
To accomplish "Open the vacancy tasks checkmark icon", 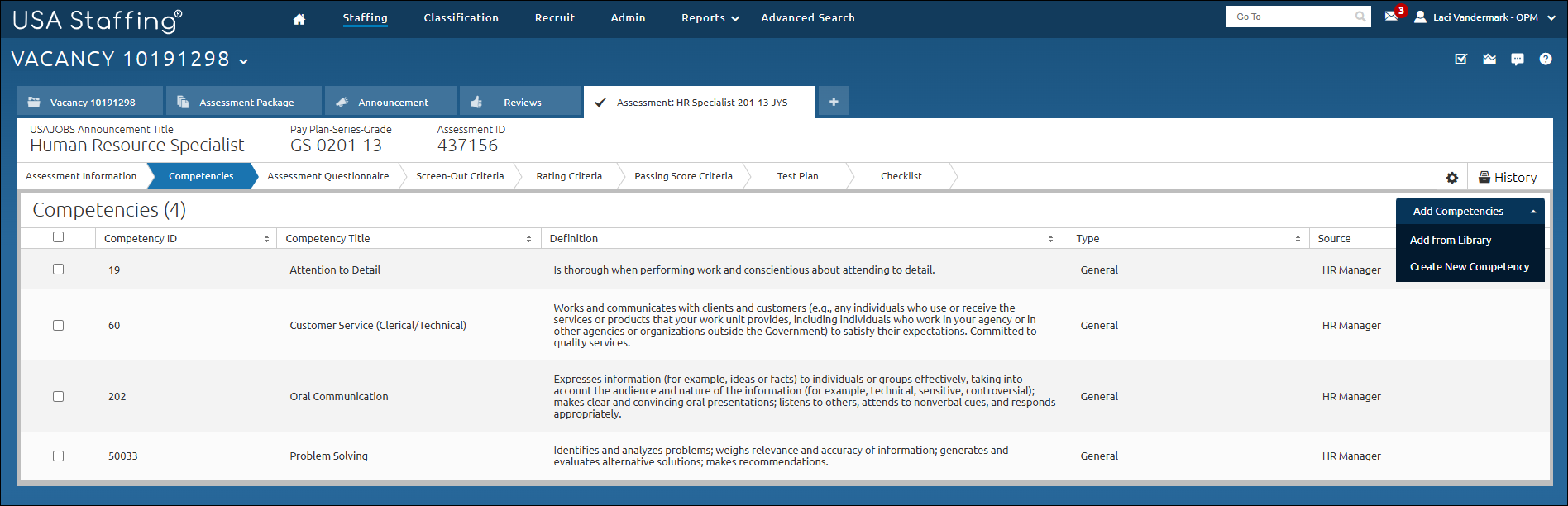I will 1461,59.
